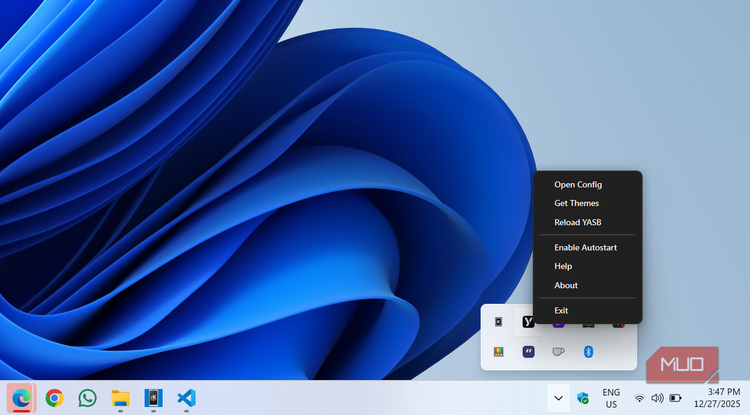
Task: Click the volume speaker icon
Action: point(657,398)
